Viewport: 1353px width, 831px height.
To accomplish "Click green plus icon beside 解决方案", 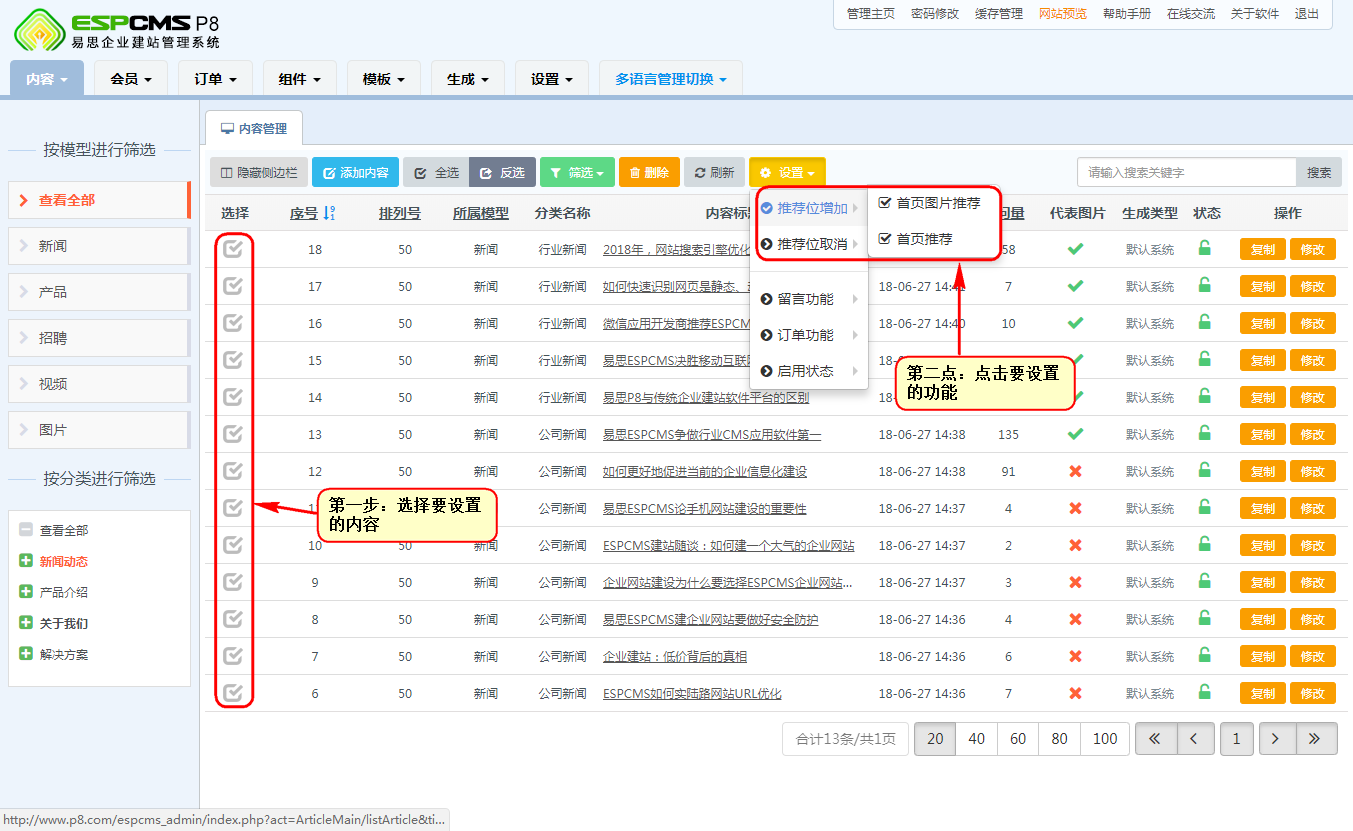I will pos(26,654).
